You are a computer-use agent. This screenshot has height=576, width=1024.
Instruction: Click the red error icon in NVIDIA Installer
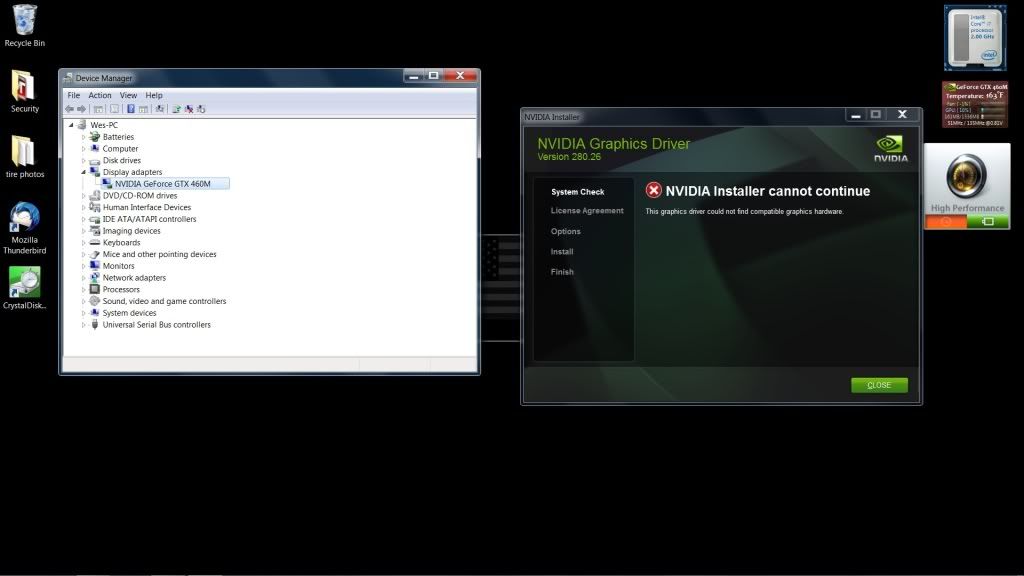[653, 190]
